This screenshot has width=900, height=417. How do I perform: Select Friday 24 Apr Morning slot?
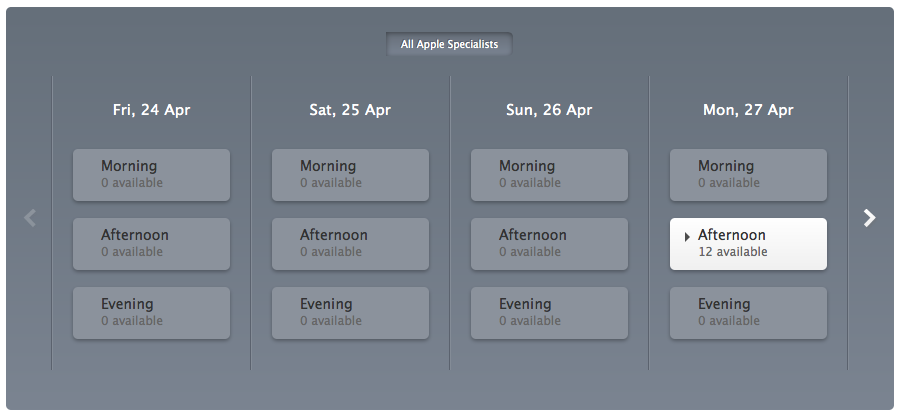151,175
